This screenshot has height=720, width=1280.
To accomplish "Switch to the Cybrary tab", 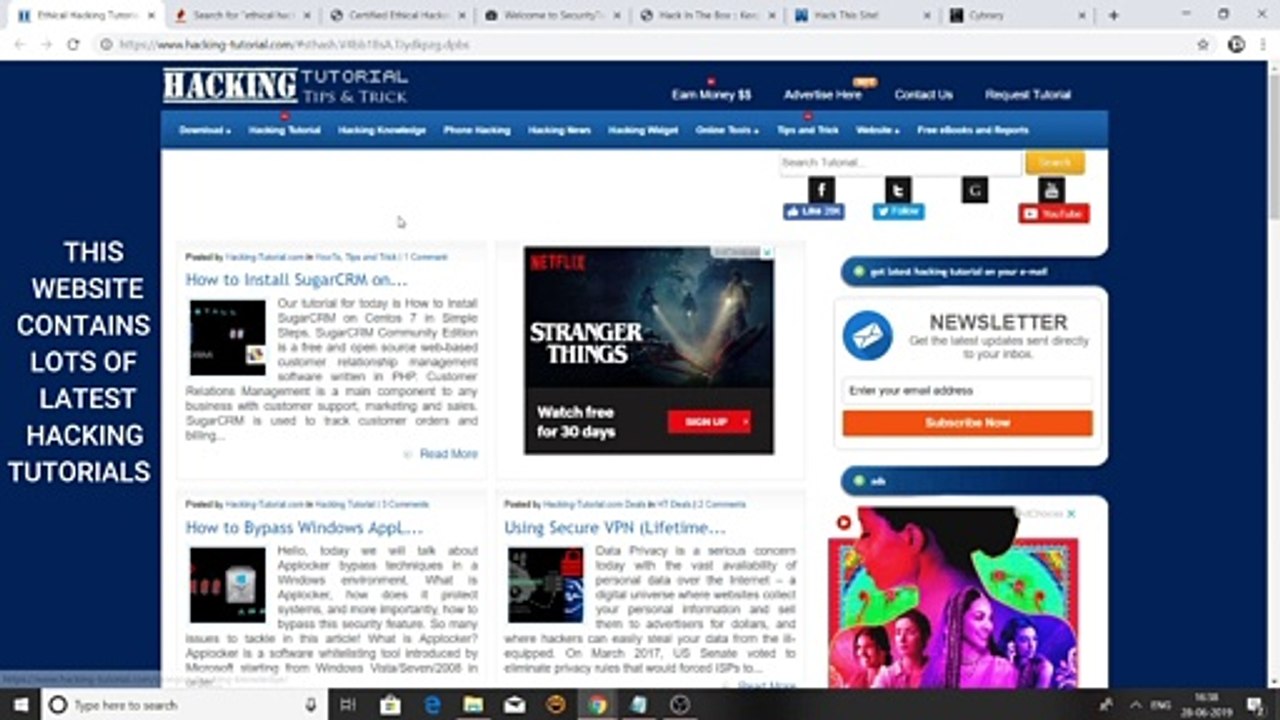I will [1015, 15].
